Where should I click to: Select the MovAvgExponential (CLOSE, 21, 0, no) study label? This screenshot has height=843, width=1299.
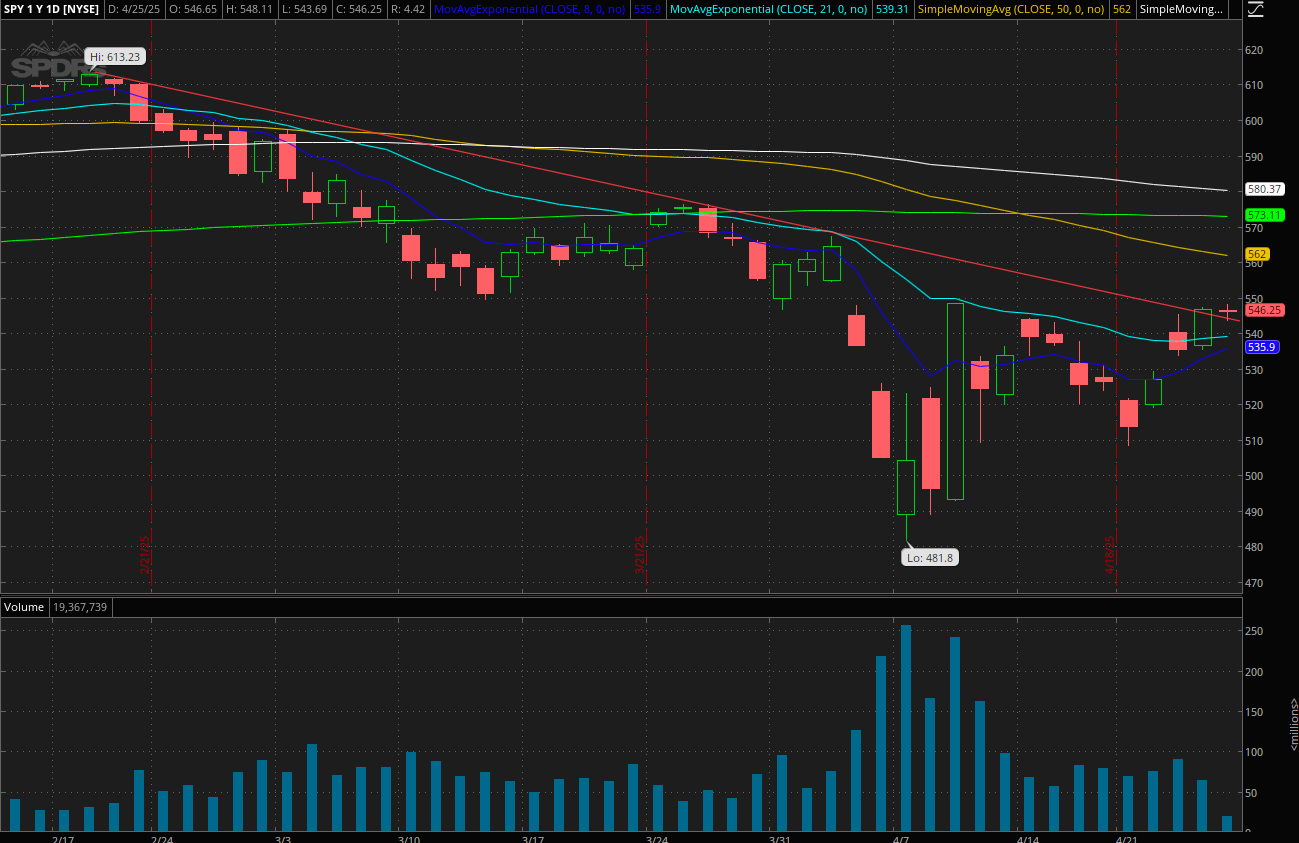(769, 9)
